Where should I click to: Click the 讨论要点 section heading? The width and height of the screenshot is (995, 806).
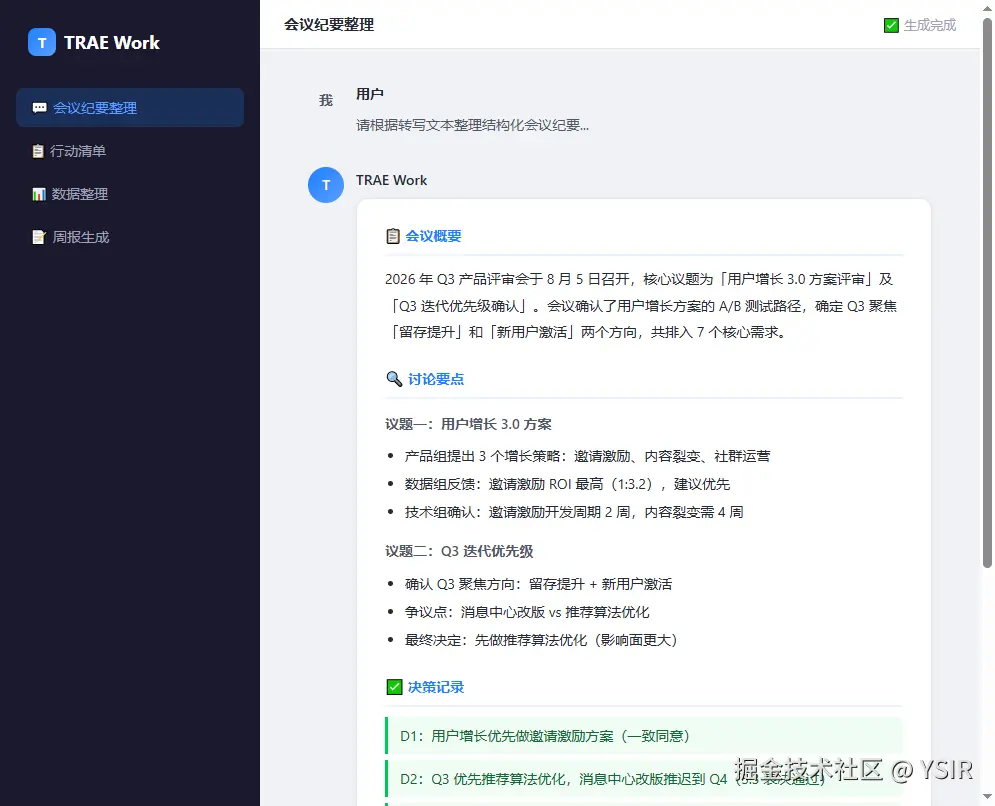pos(436,379)
